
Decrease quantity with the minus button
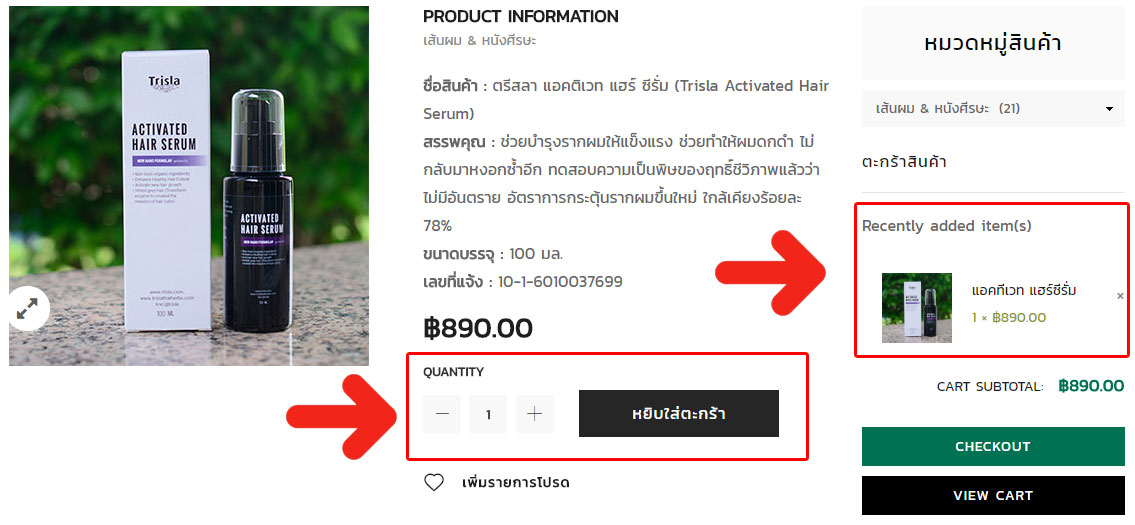pos(442,414)
